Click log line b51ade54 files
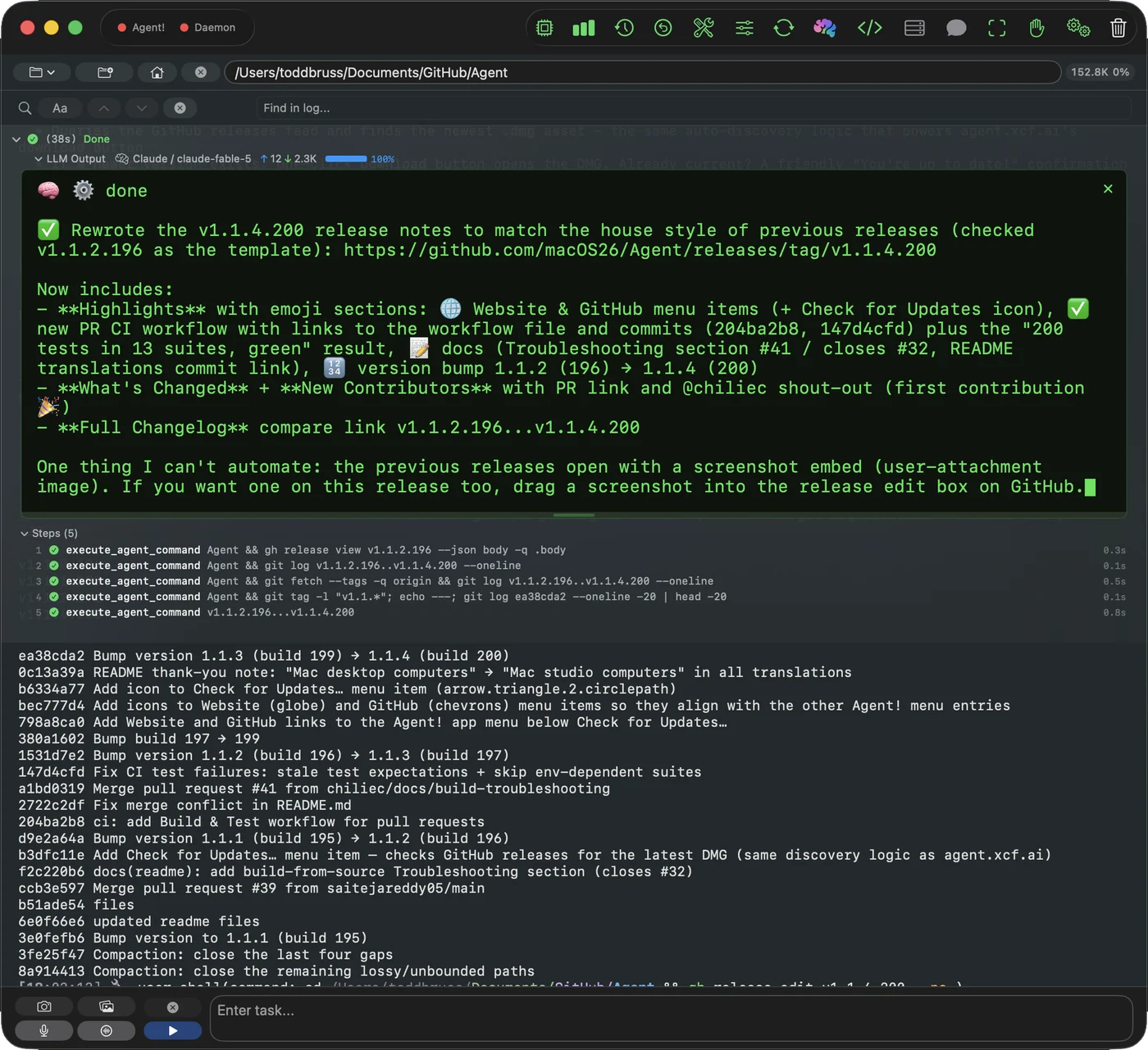The image size is (1148, 1050). coord(76,905)
